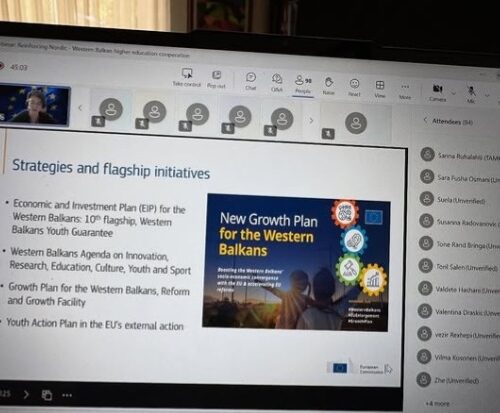The width and height of the screenshot is (500, 413).
Task: Open slide options ellipsis below presentation
Action: coord(67,395)
